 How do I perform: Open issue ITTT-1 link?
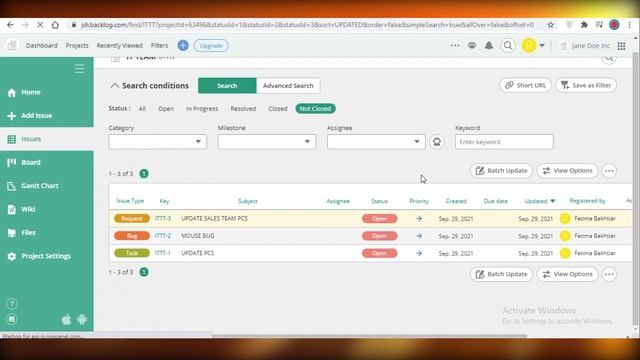(162, 253)
